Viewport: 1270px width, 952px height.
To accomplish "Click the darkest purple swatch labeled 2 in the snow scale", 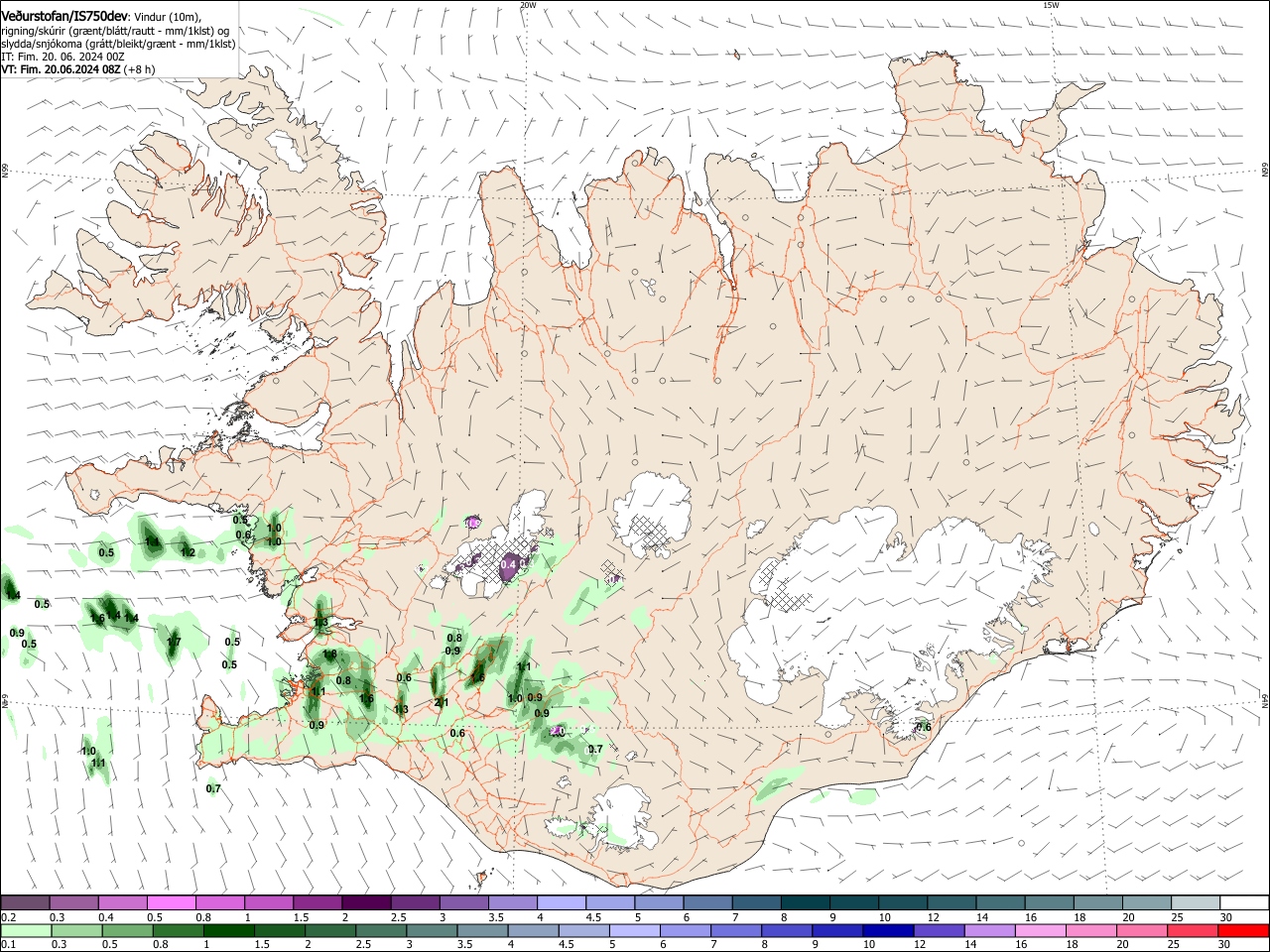I will point(366,903).
